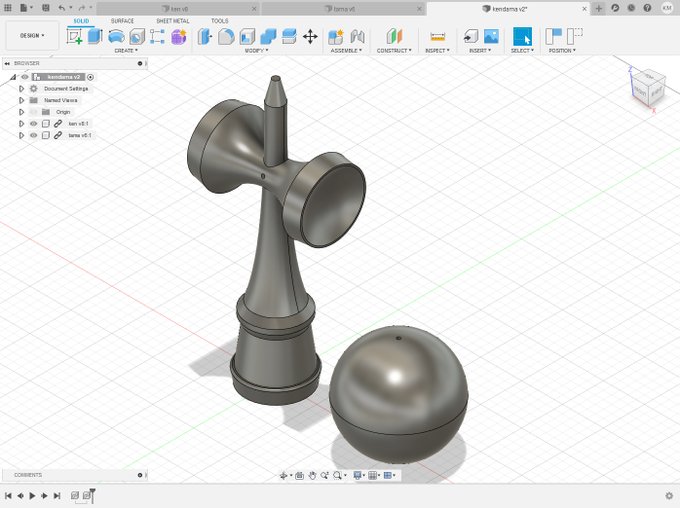Jump to the timeline end

pos(57,495)
